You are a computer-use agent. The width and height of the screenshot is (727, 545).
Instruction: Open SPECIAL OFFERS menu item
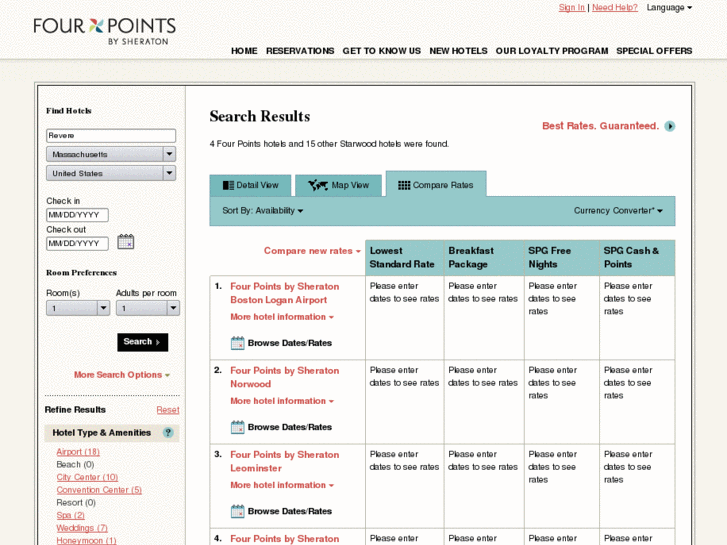pos(654,51)
